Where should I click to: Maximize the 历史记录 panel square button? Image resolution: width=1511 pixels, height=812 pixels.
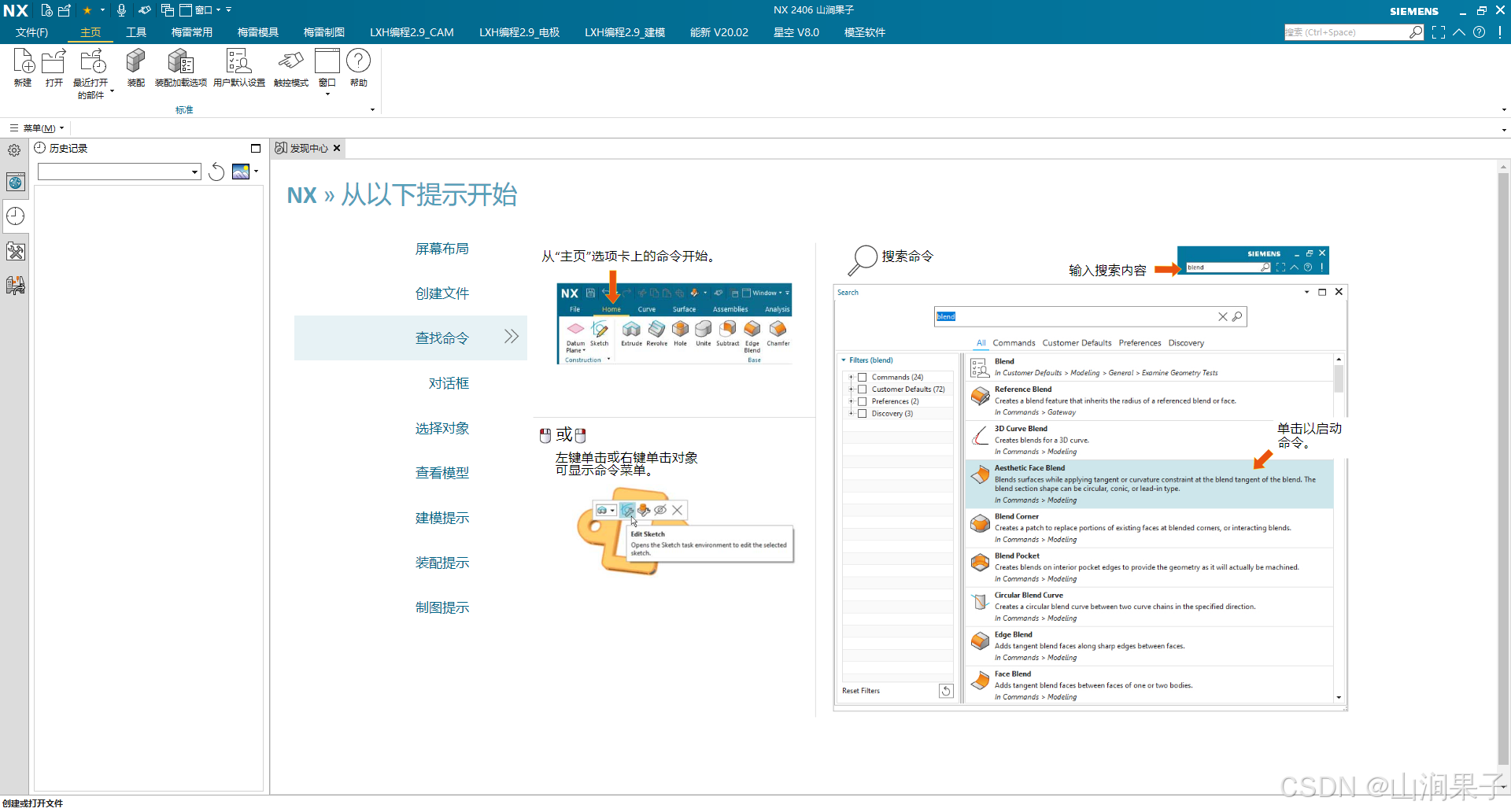tap(256, 148)
